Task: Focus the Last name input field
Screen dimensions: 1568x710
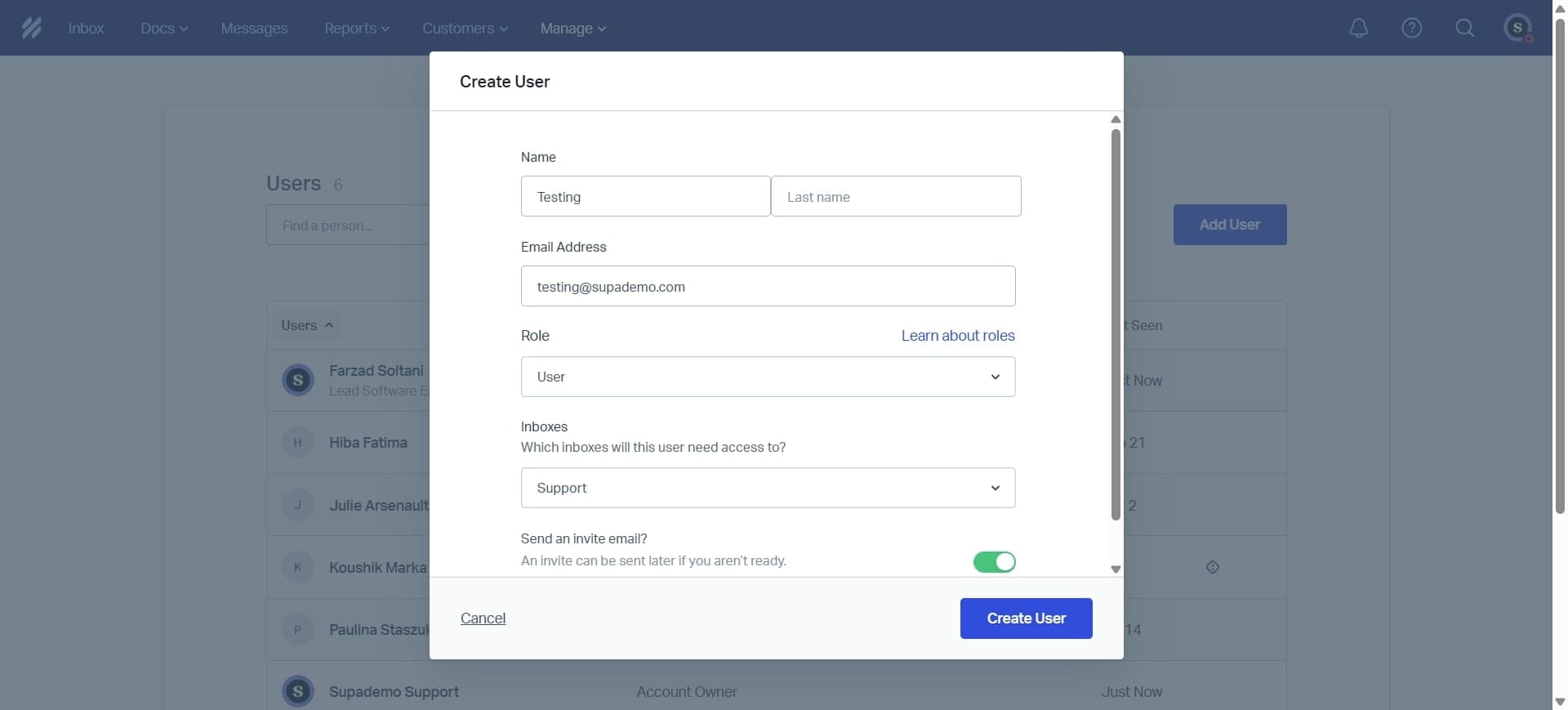Action: (895, 197)
